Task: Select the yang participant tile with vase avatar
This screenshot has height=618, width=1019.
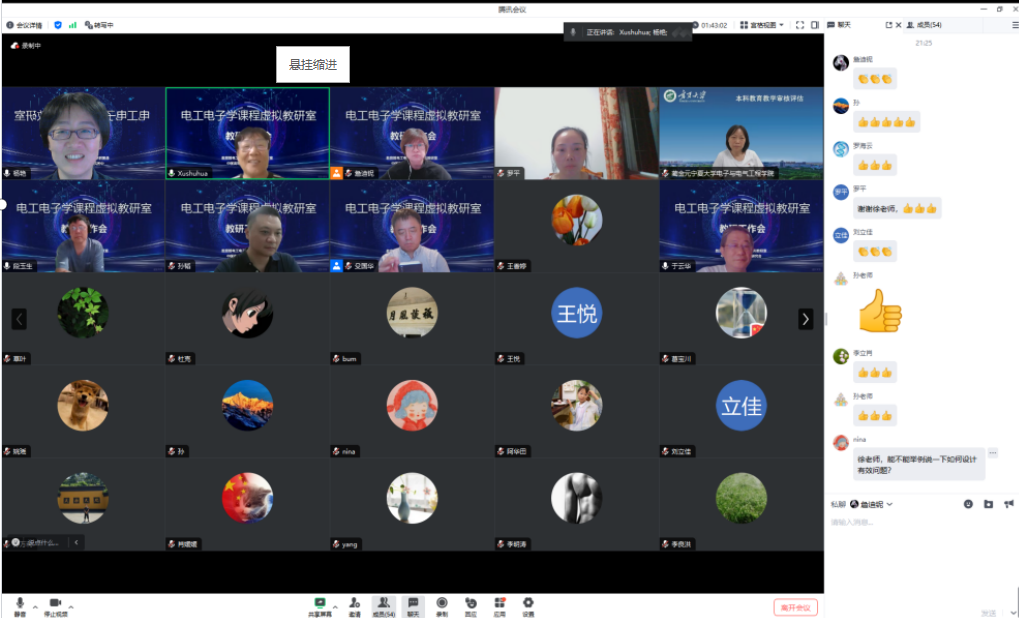Action: click(x=412, y=504)
